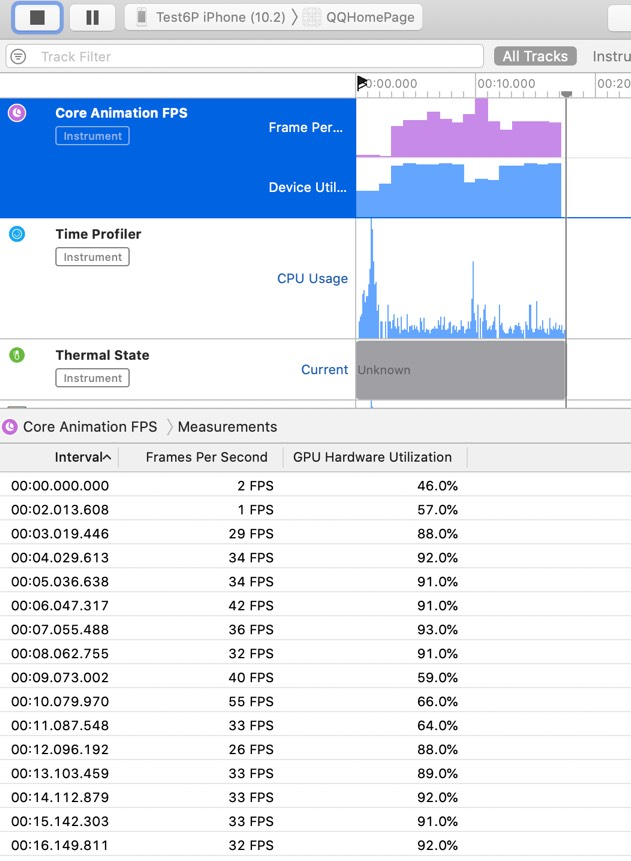This screenshot has height=861, width=631.
Task: Click the Instrument badge under Core Animation FPS
Action: point(92,136)
